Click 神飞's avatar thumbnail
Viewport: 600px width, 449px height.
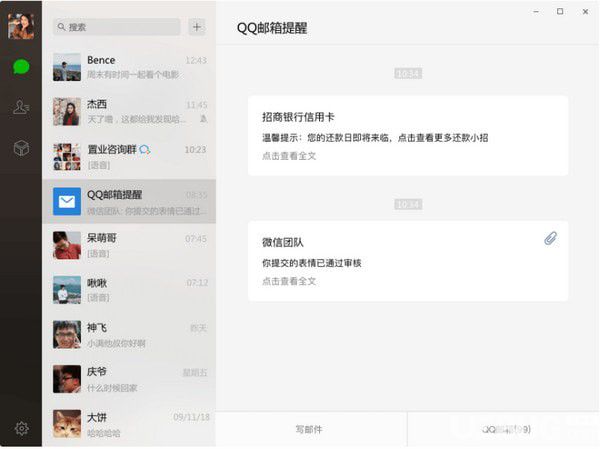[67, 335]
